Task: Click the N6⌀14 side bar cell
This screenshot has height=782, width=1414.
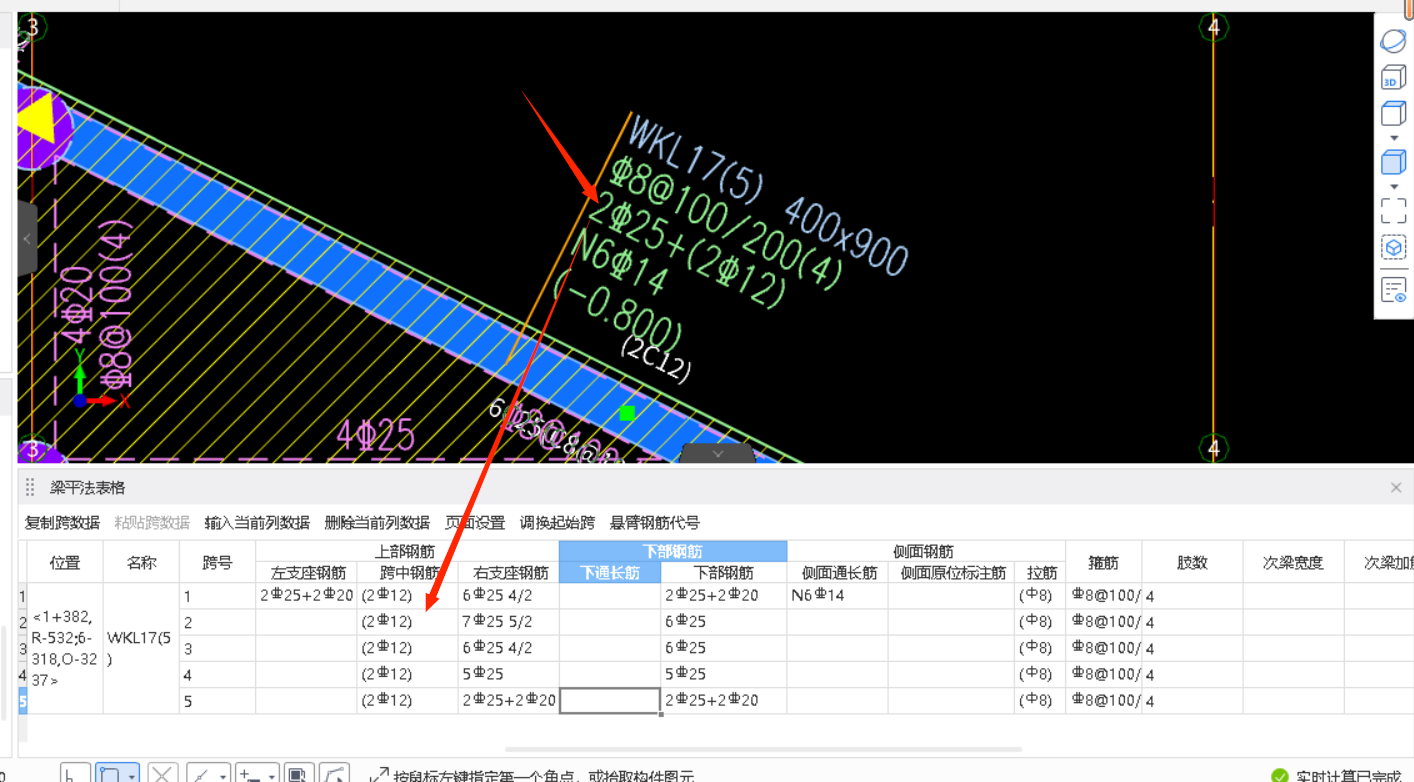Action: pyautogui.click(x=837, y=595)
